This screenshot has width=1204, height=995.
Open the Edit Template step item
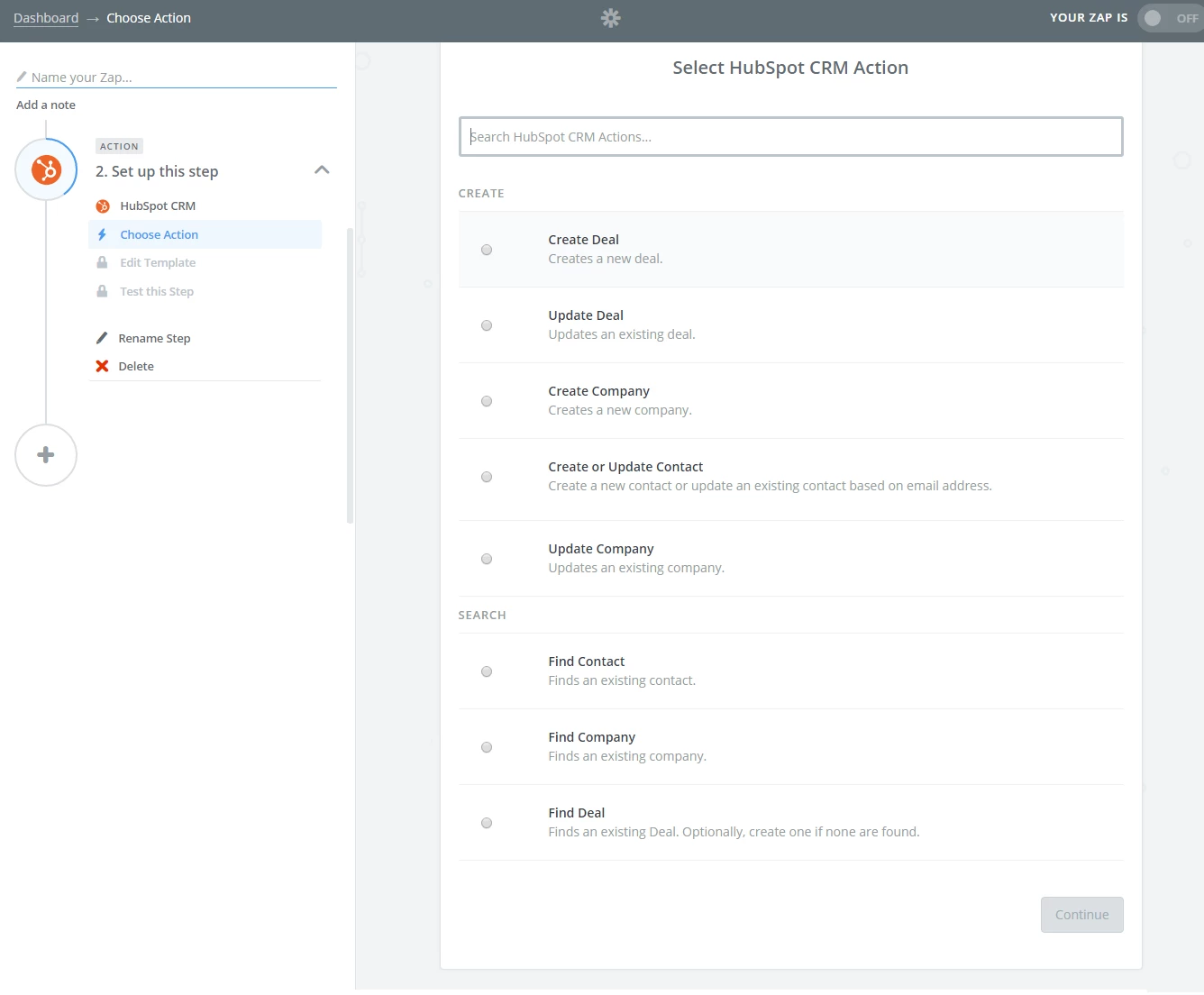point(205,262)
